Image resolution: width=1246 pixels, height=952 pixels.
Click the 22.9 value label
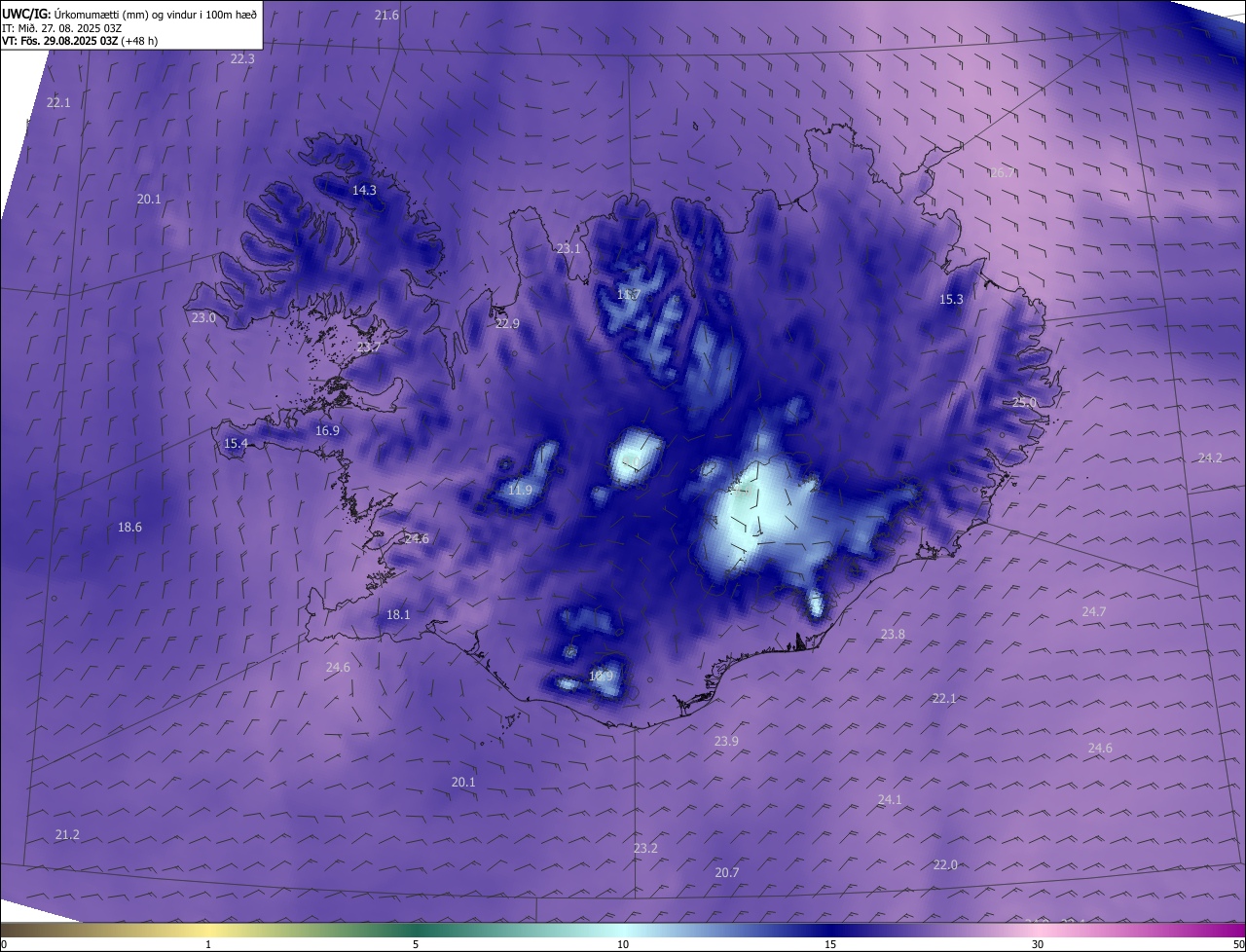[x=507, y=323]
